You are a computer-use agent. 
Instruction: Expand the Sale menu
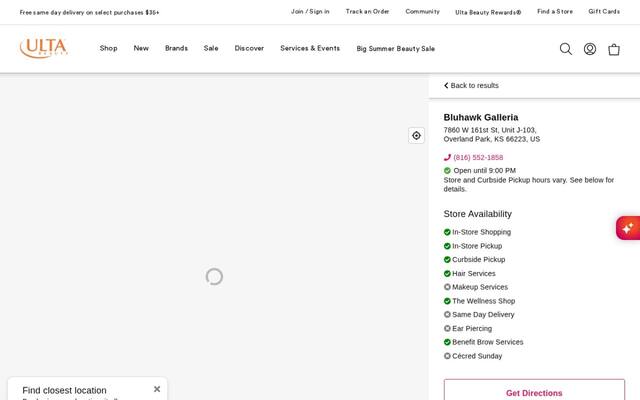point(211,48)
